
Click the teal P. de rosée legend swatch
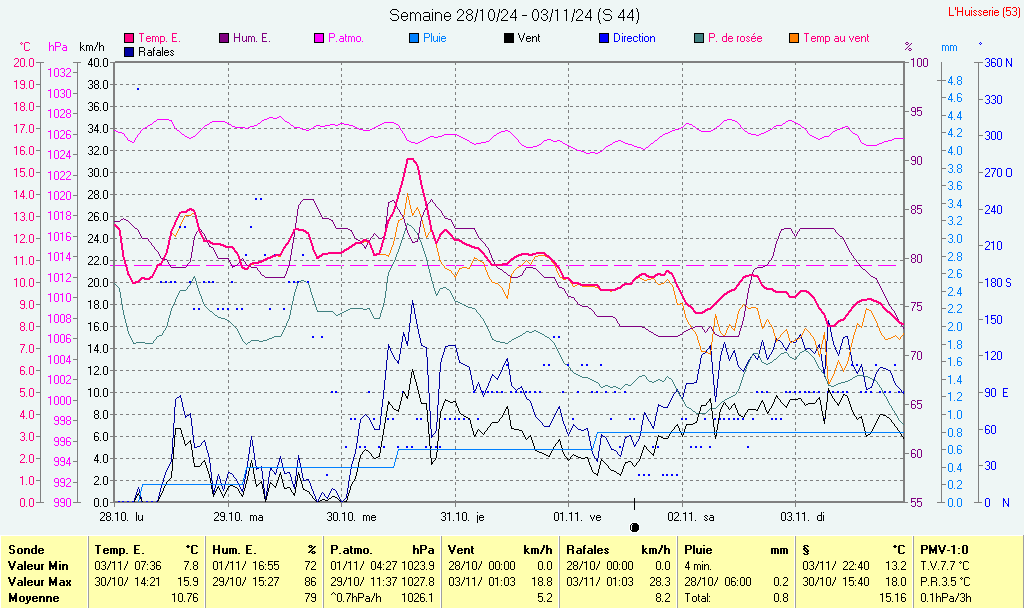pyautogui.click(x=699, y=39)
